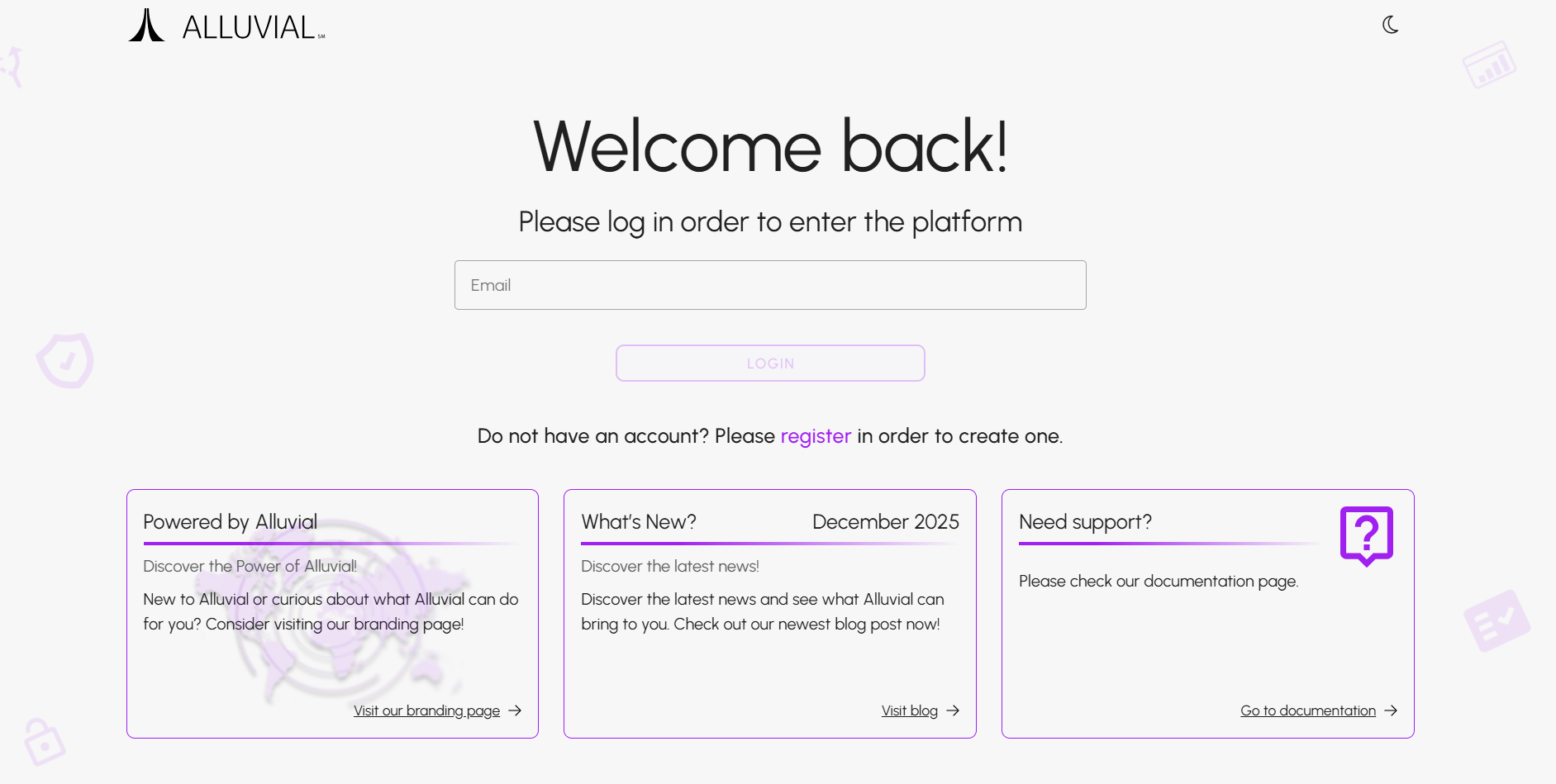Viewport: 1556px width, 784px height.
Task: Click the ALLUVIAL wordmark in the header
Action: (x=249, y=27)
